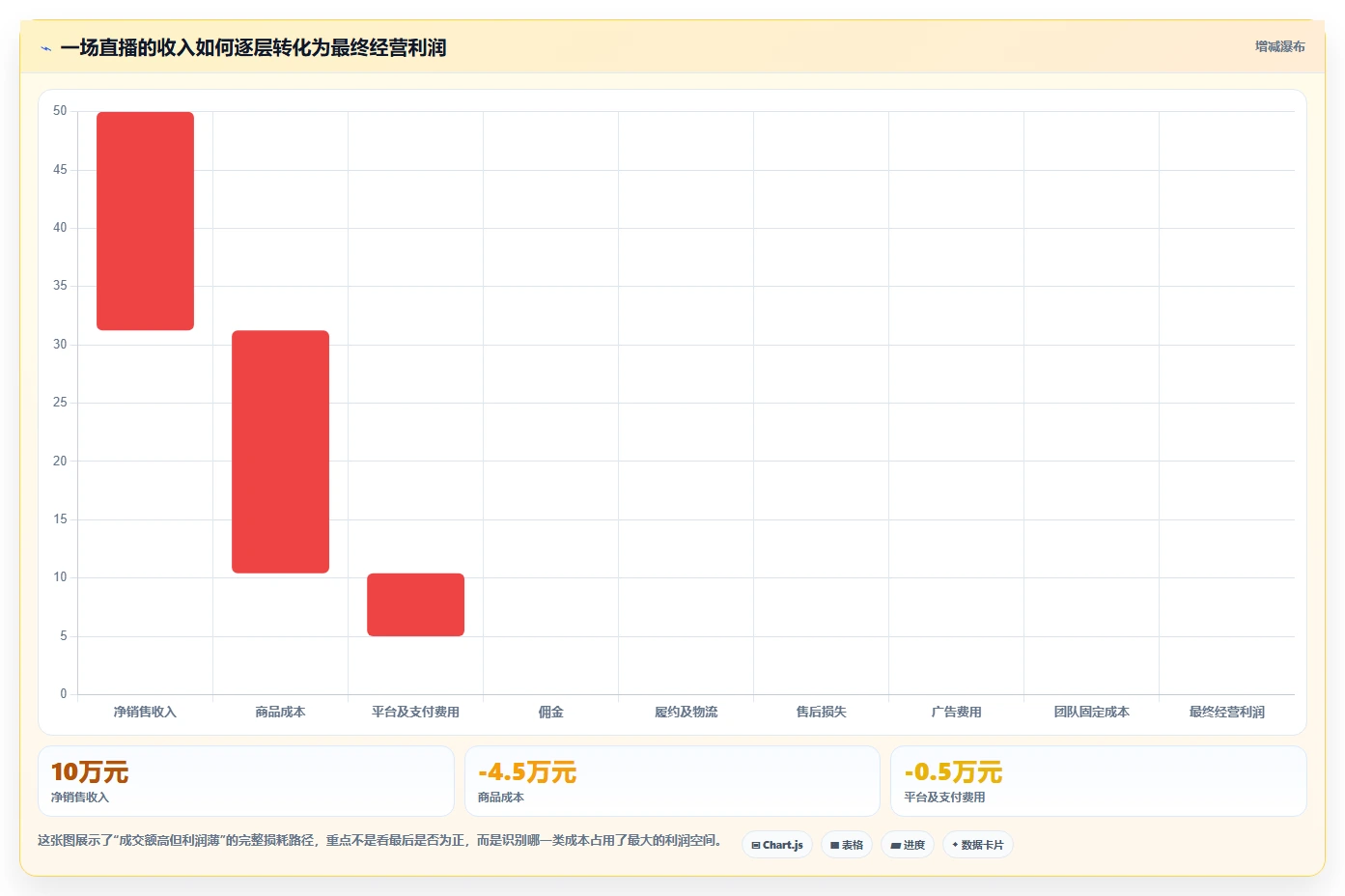Click the 佣金 x-axis label
This screenshot has width=1345, height=896.
tap(550, 712)
